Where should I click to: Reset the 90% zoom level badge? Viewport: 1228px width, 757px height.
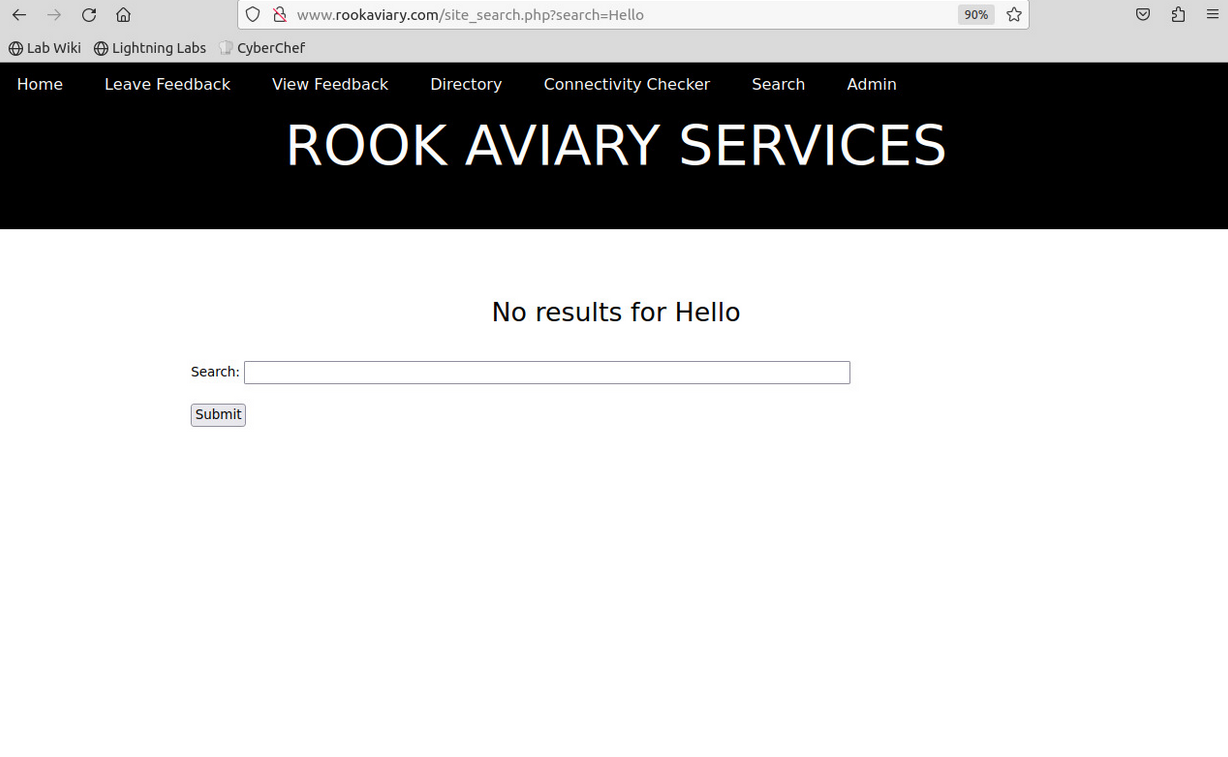(x=975, y=15)
